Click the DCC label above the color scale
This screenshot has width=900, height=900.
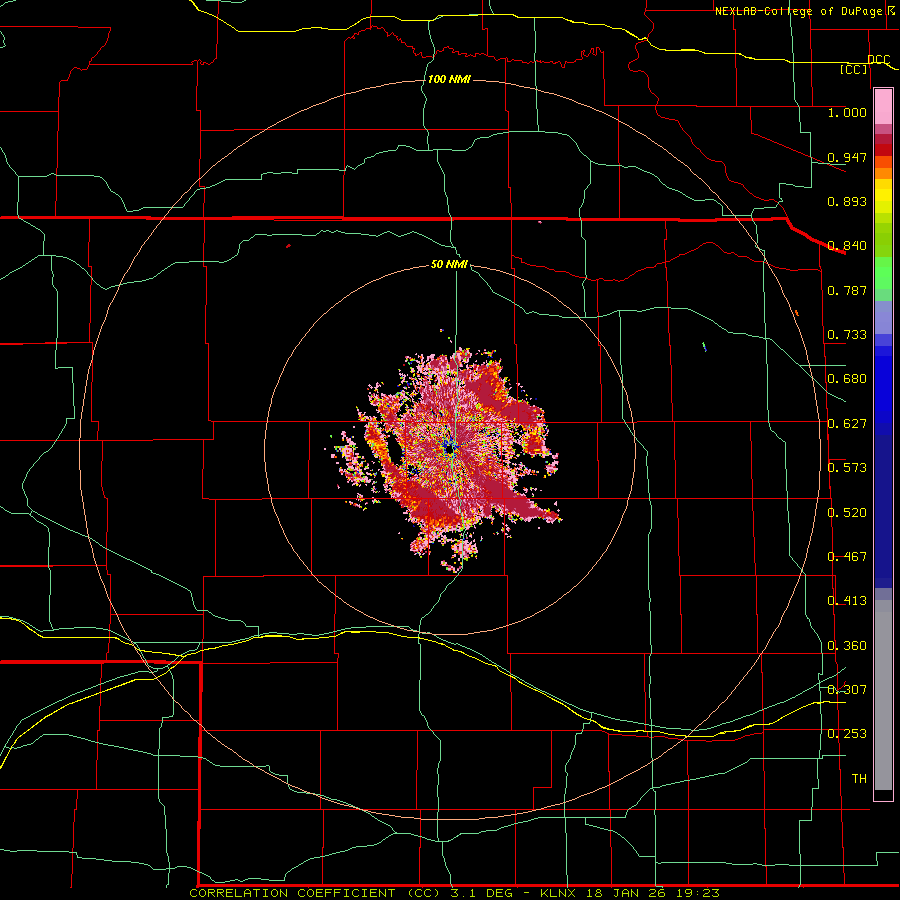coord(879,60)
